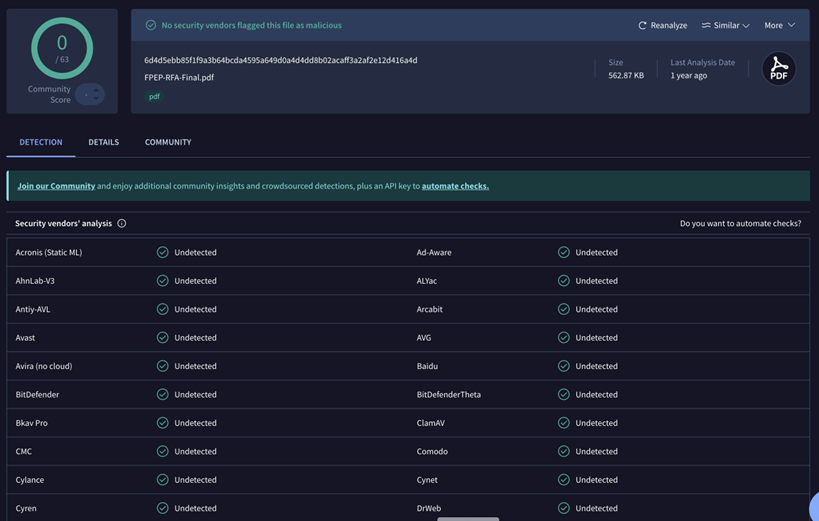Expand the Similar dropdown
Image resolution: width=819 pixels, height=521 pixels.
click(725, 25)
